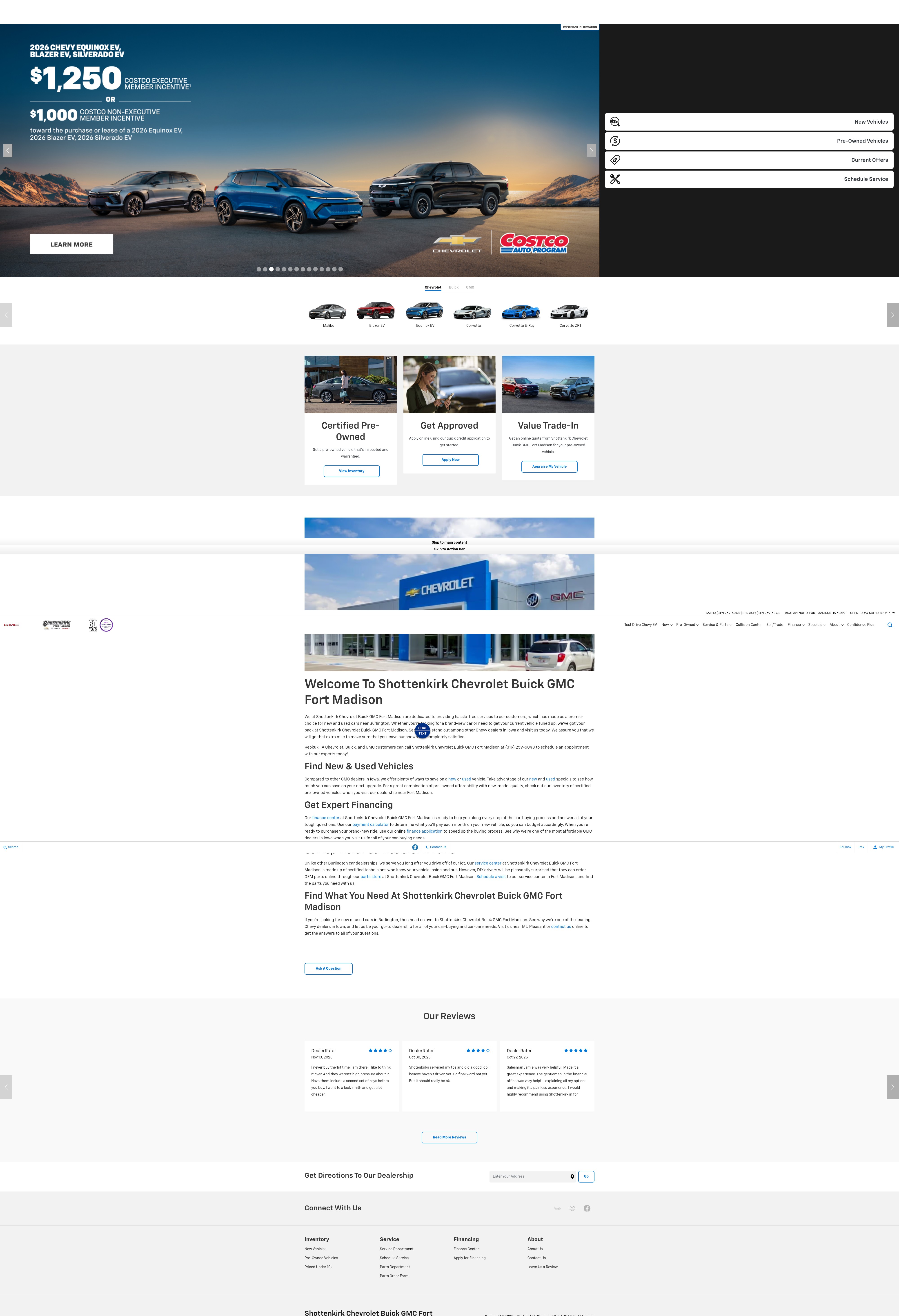Open the DealerRater social icon
Screen dimensions: 899x1316
[x=572, y=1208]
